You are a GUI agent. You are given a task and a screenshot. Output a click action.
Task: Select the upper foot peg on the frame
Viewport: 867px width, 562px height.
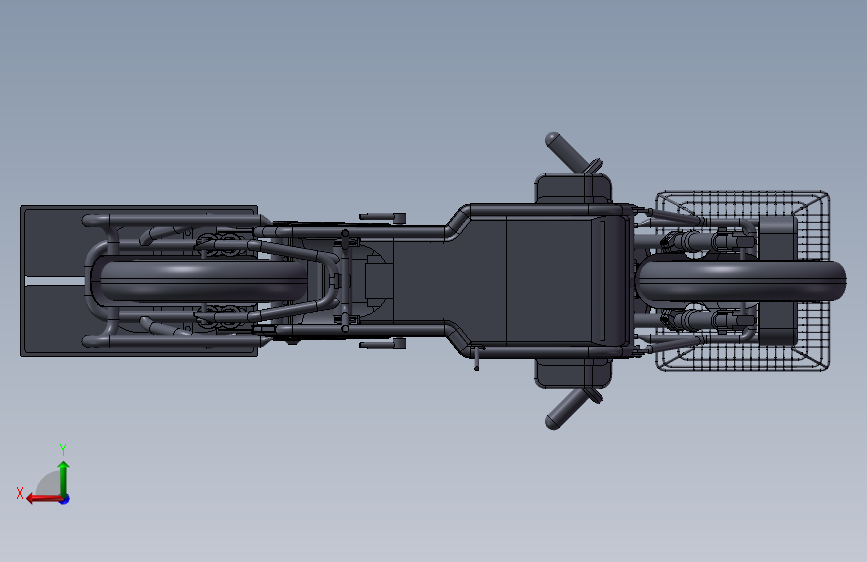click(x=382, y=217)
